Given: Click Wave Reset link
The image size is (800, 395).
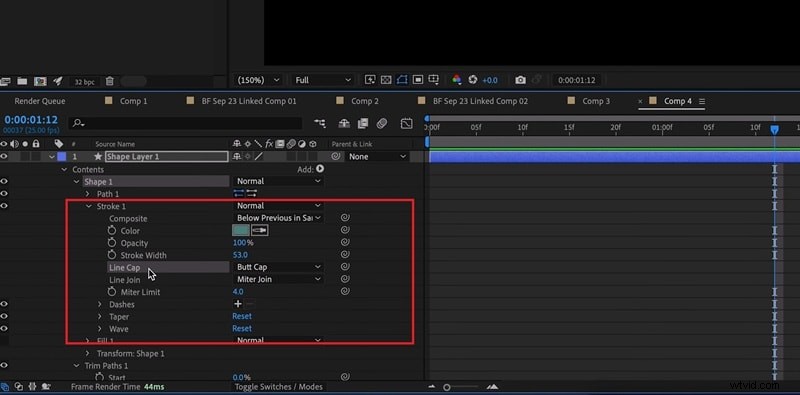Looking at the screenshot, I should pos(242,329).
